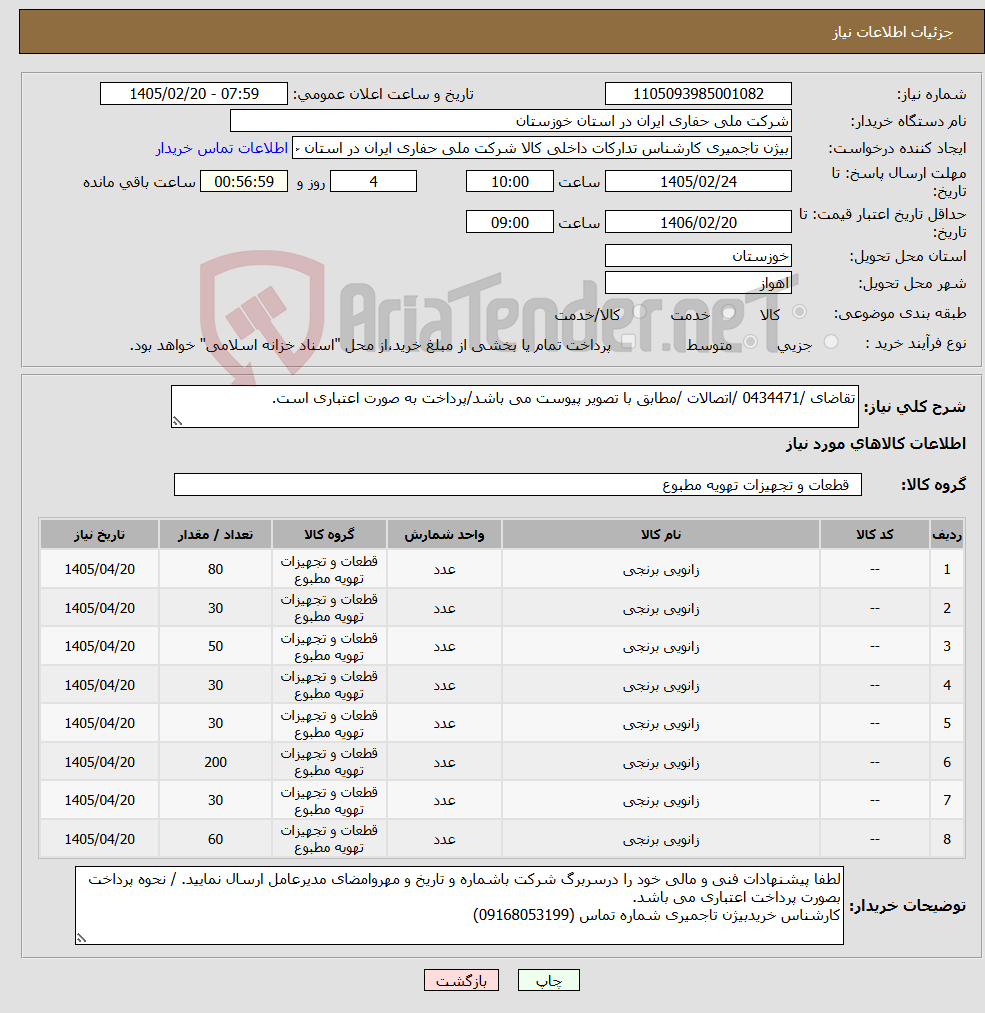Click the validity time field 09:00
985x1013 pixels.
click(510, 222)
